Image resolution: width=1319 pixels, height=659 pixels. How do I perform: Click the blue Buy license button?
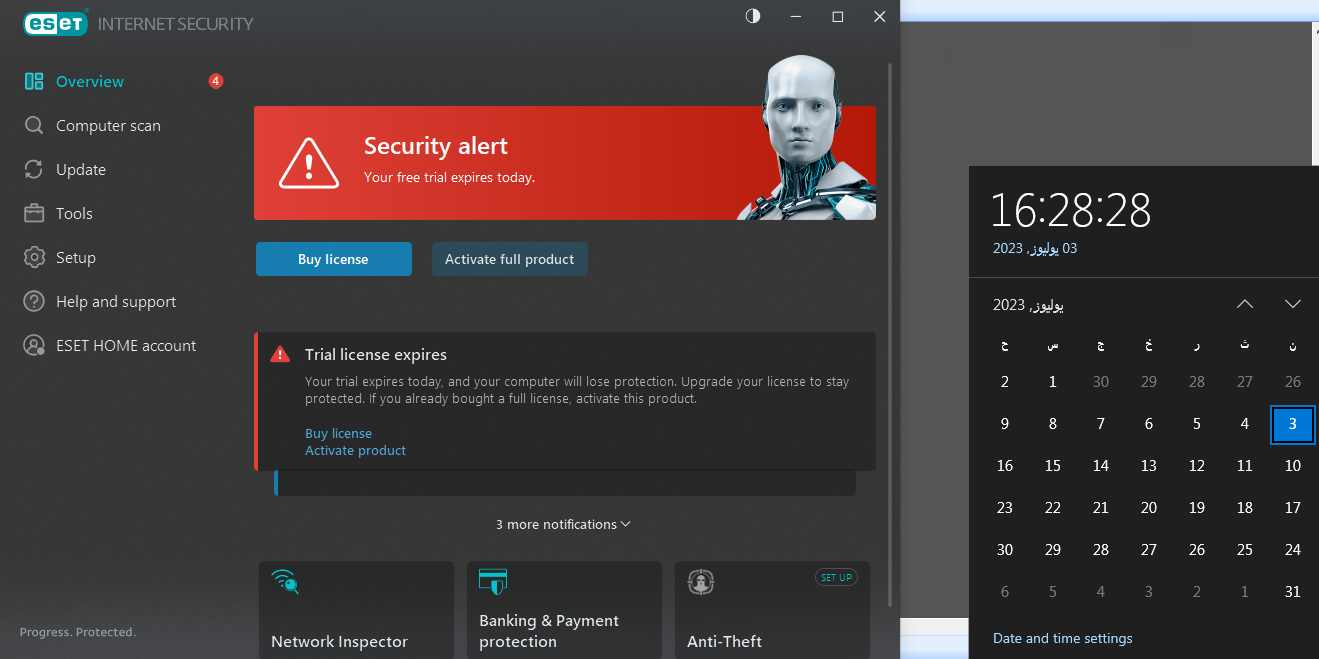click(334, 259)
